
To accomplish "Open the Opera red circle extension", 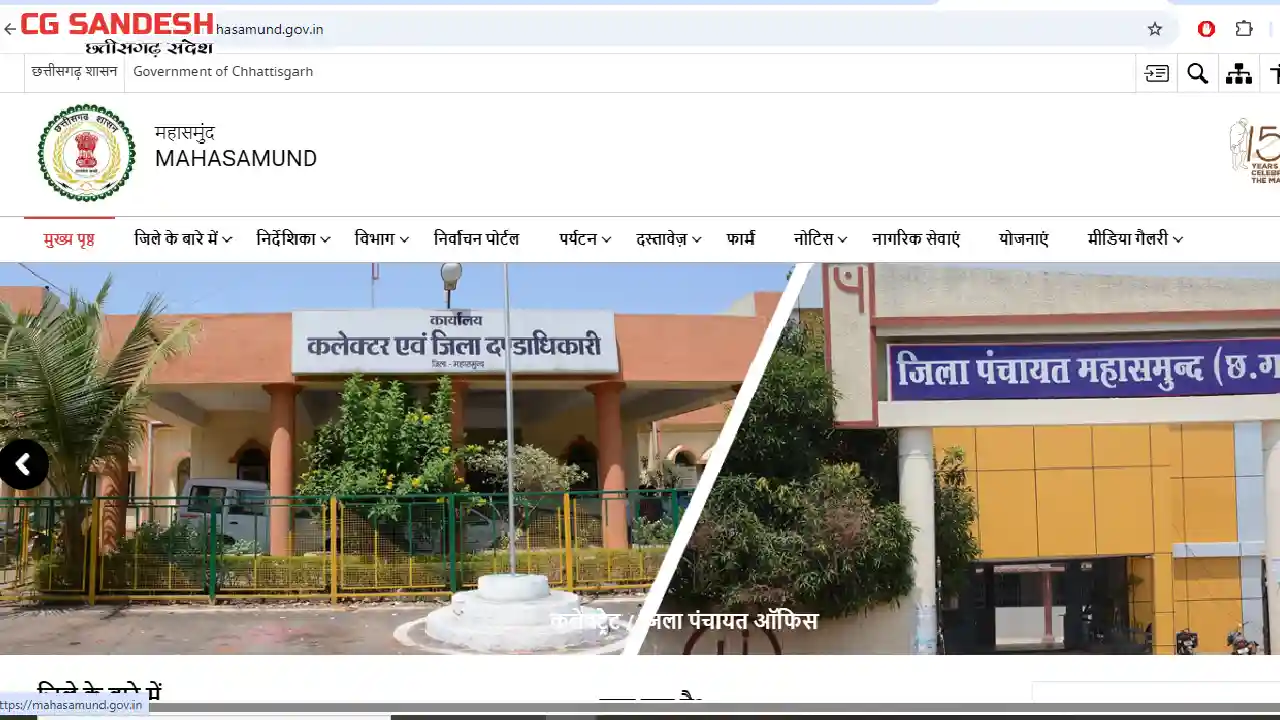I will [1206, 29].
